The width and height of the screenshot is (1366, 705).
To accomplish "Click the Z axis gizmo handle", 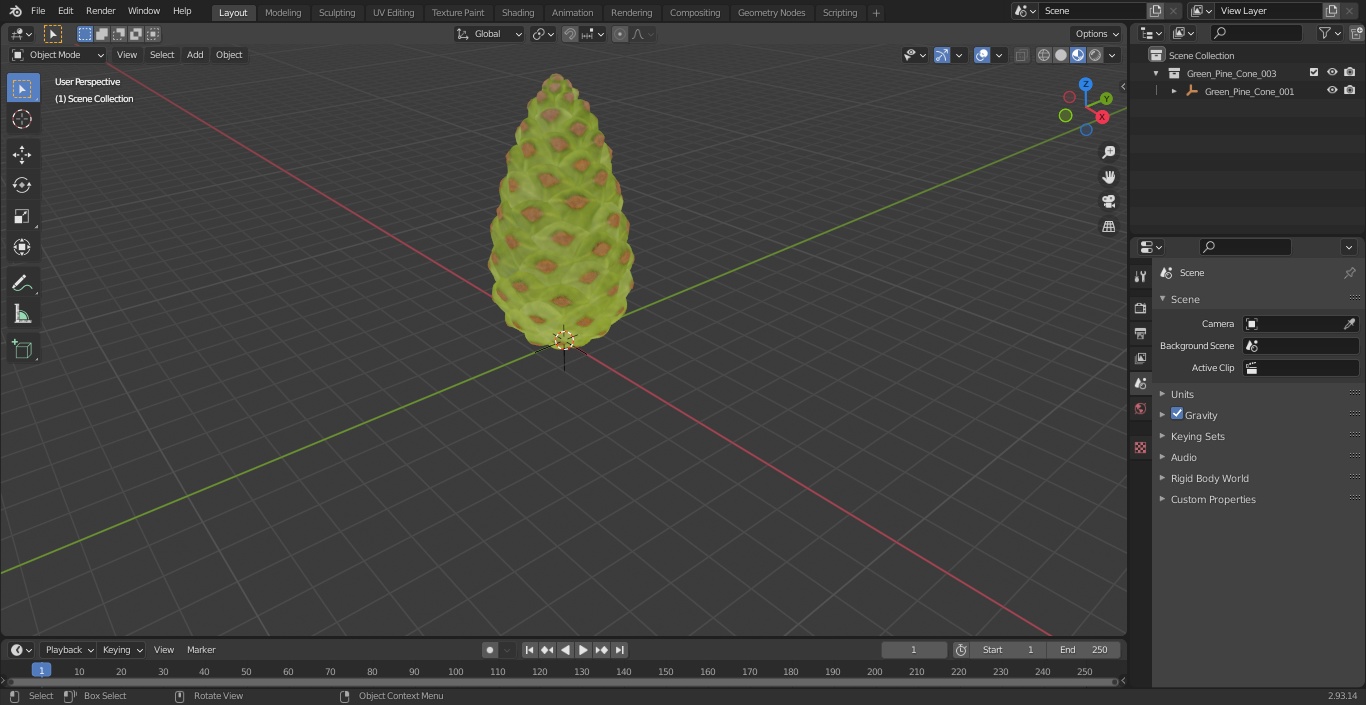I will pyautogui.click(x=1086, y=85).
